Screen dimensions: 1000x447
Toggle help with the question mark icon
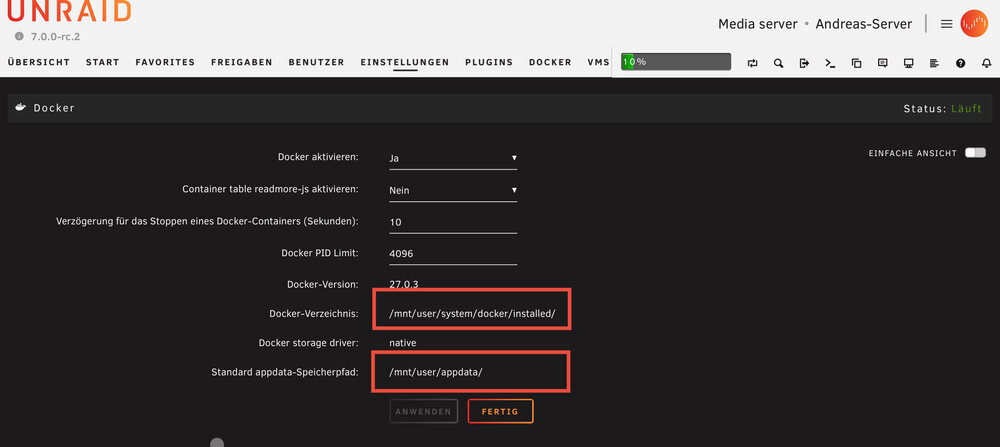pos(960,62)
